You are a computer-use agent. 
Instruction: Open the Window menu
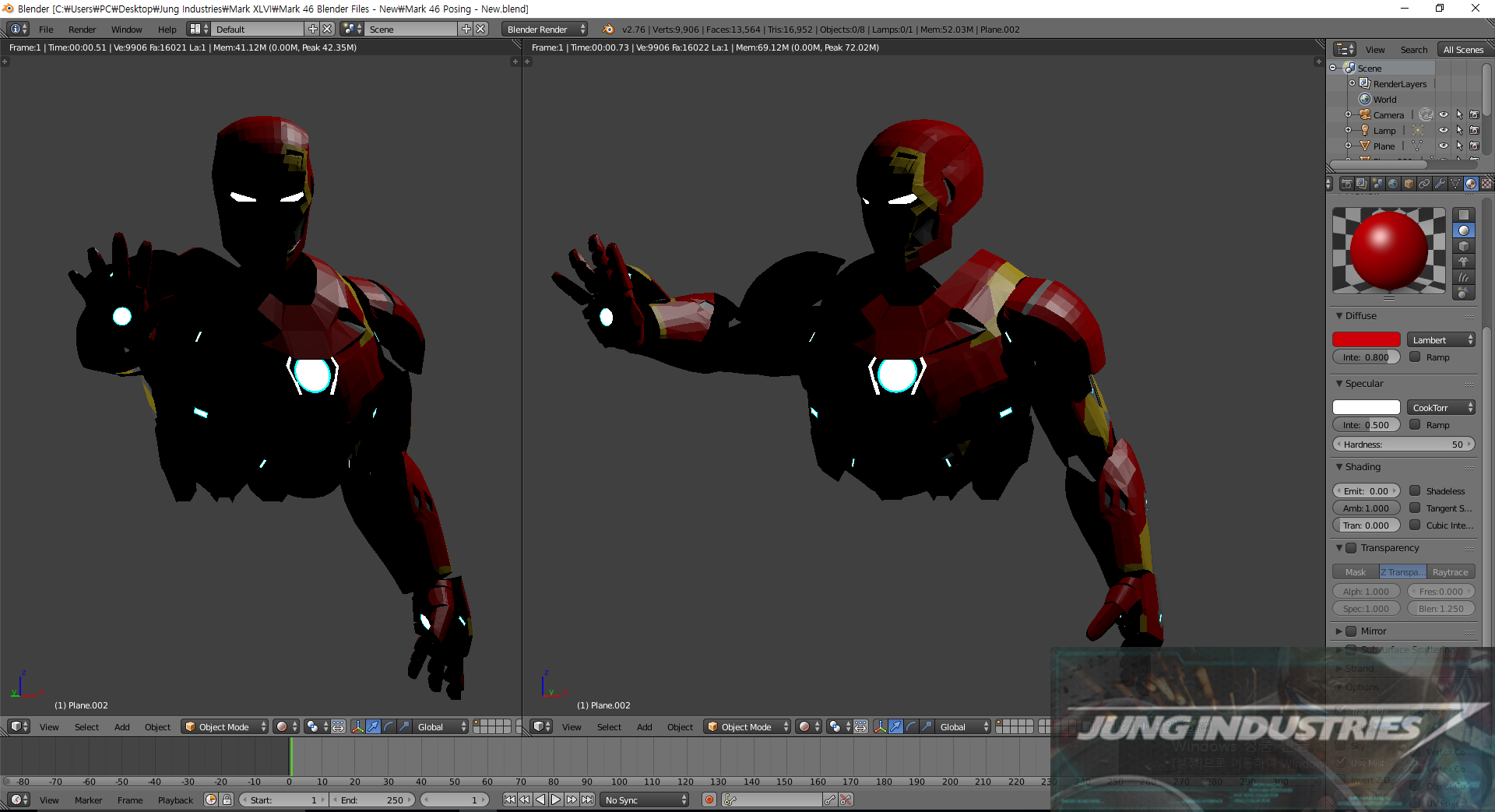[126, 29]
